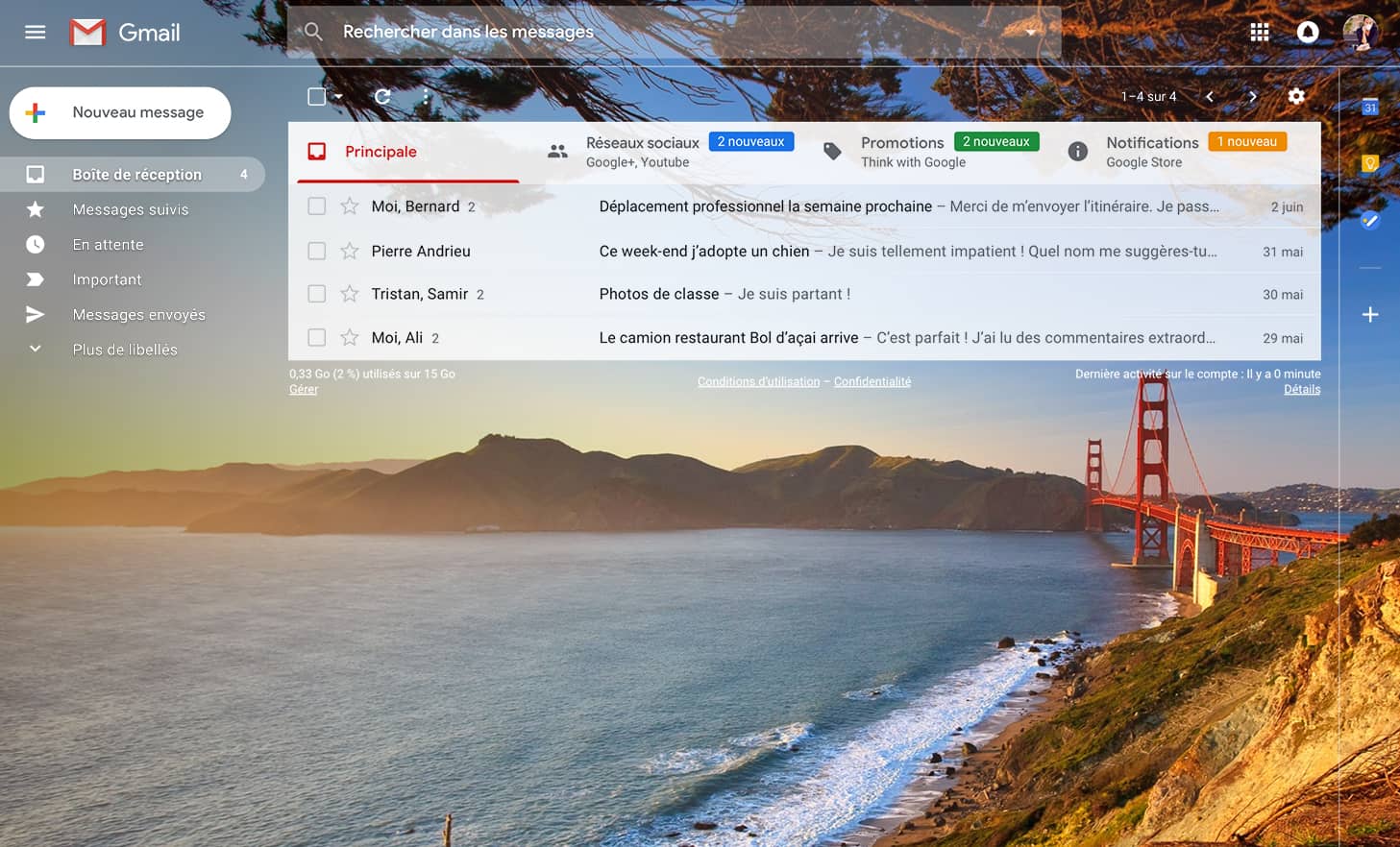Click in the Rechercher dans les messages field
This screenshot has height=847, width=1400.
(673, 32)
